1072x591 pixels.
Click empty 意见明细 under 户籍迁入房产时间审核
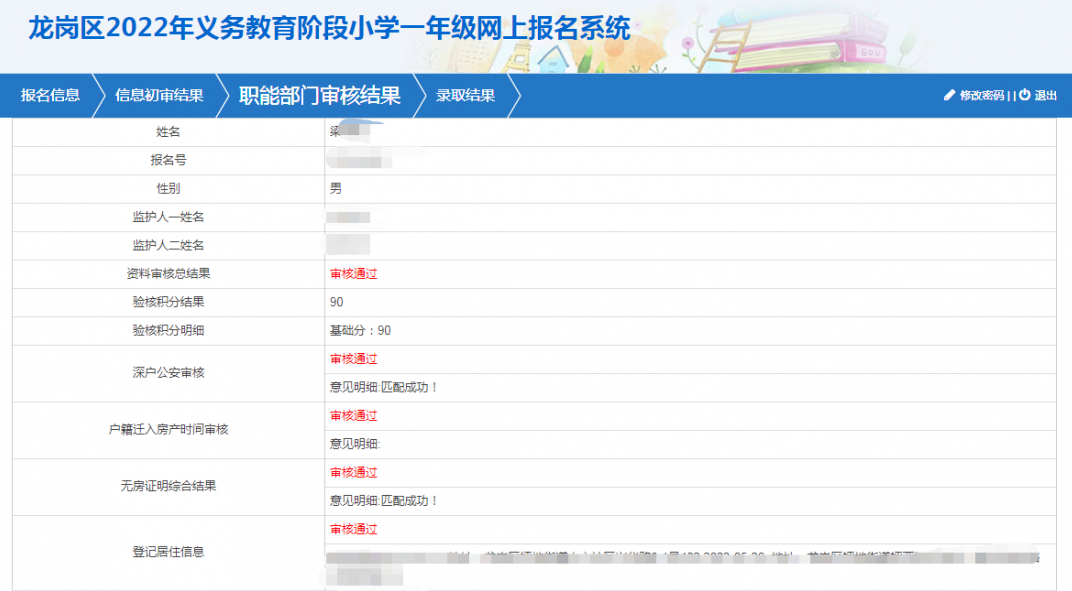coord(355,444)
